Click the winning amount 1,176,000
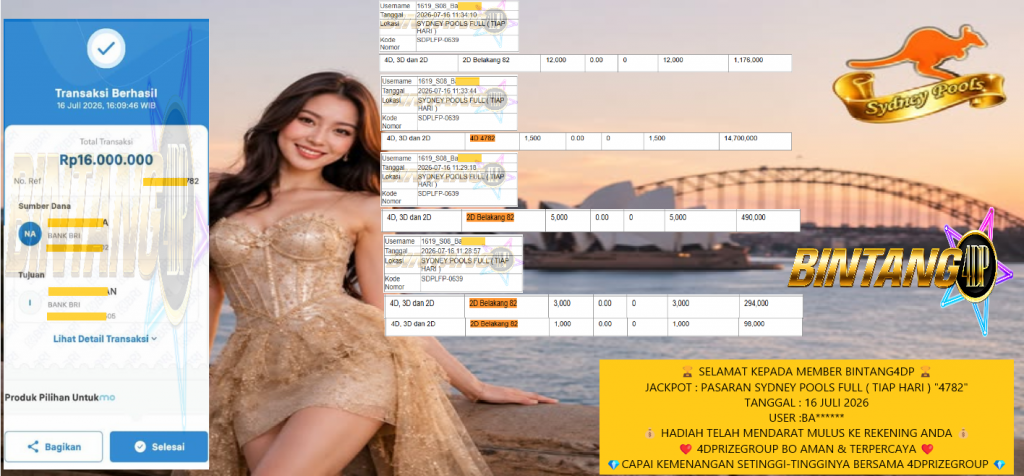1024x476 pixels. point(748,60)
